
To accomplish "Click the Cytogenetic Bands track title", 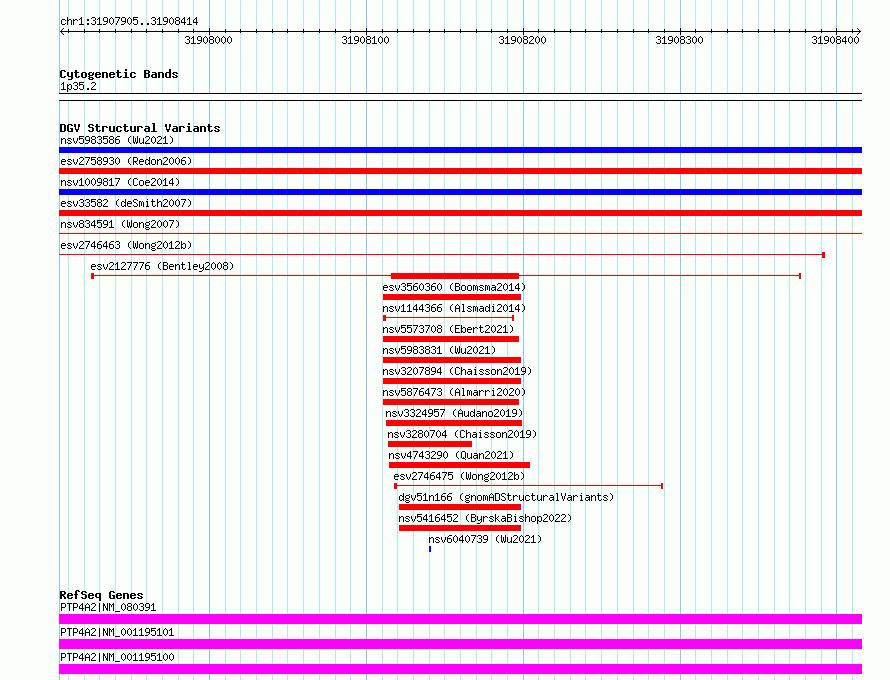I will point(119,74).
